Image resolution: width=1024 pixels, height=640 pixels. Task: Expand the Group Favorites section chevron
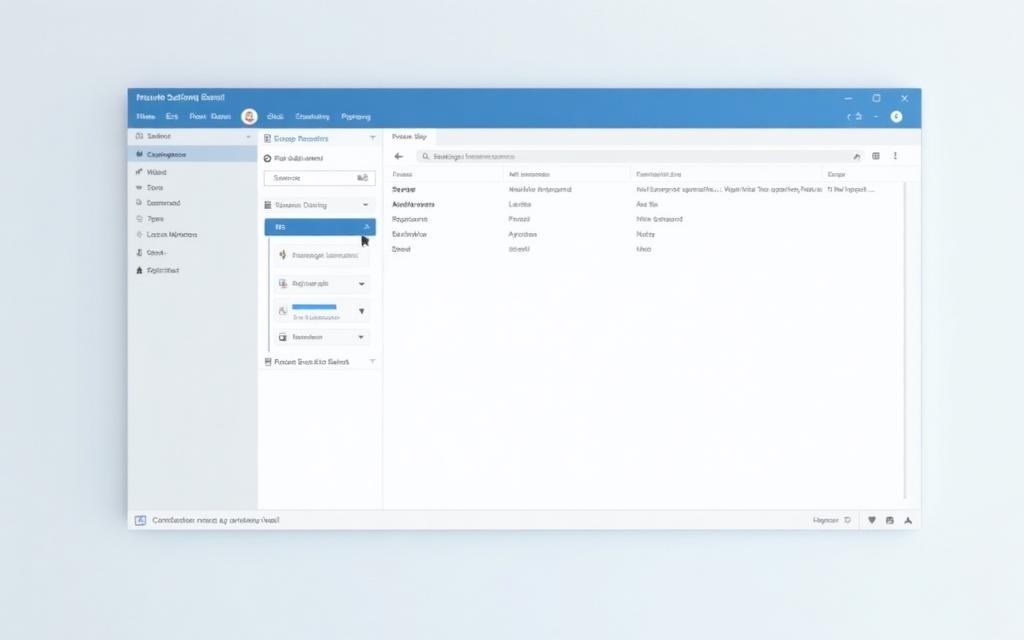(373, 138)
